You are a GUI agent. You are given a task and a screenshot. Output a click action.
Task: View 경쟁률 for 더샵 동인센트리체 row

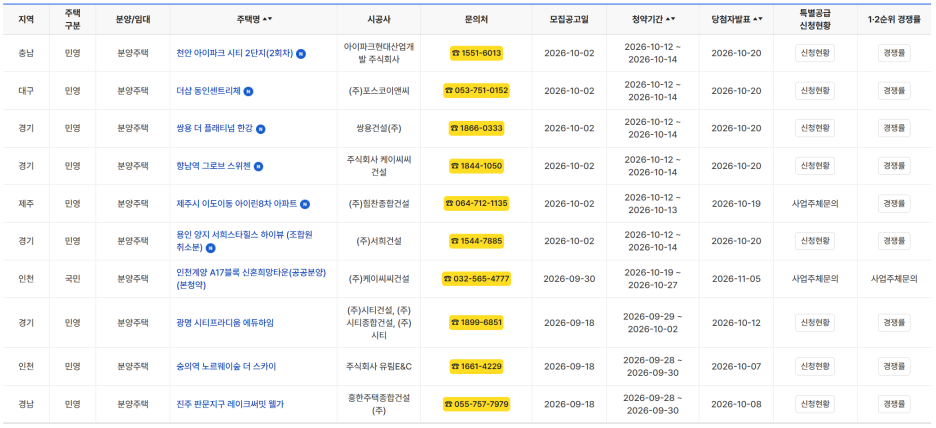click(894, 91)
